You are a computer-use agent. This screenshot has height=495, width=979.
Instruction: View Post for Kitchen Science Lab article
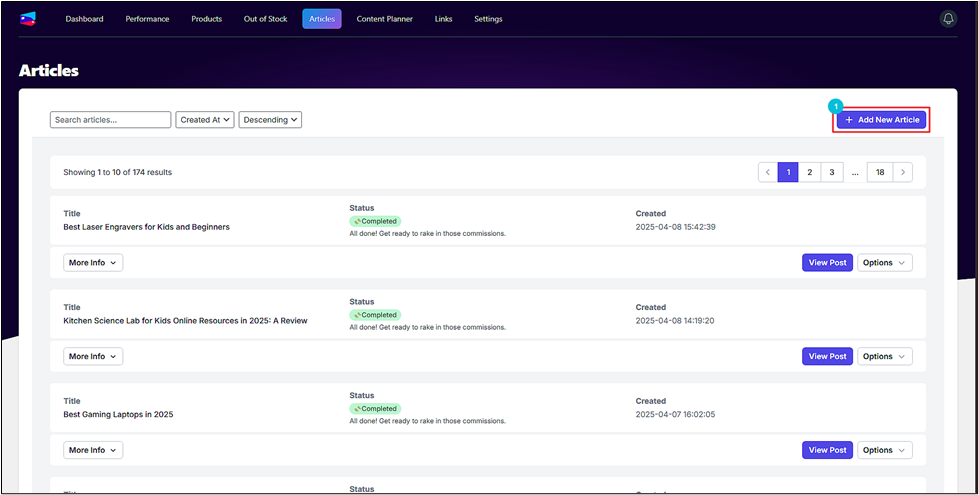click(827, 356)
